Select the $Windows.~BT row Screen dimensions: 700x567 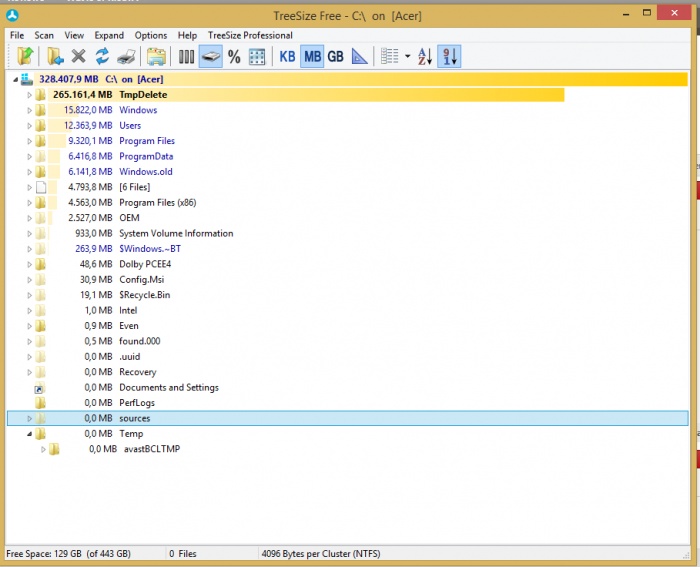(348, 249)
